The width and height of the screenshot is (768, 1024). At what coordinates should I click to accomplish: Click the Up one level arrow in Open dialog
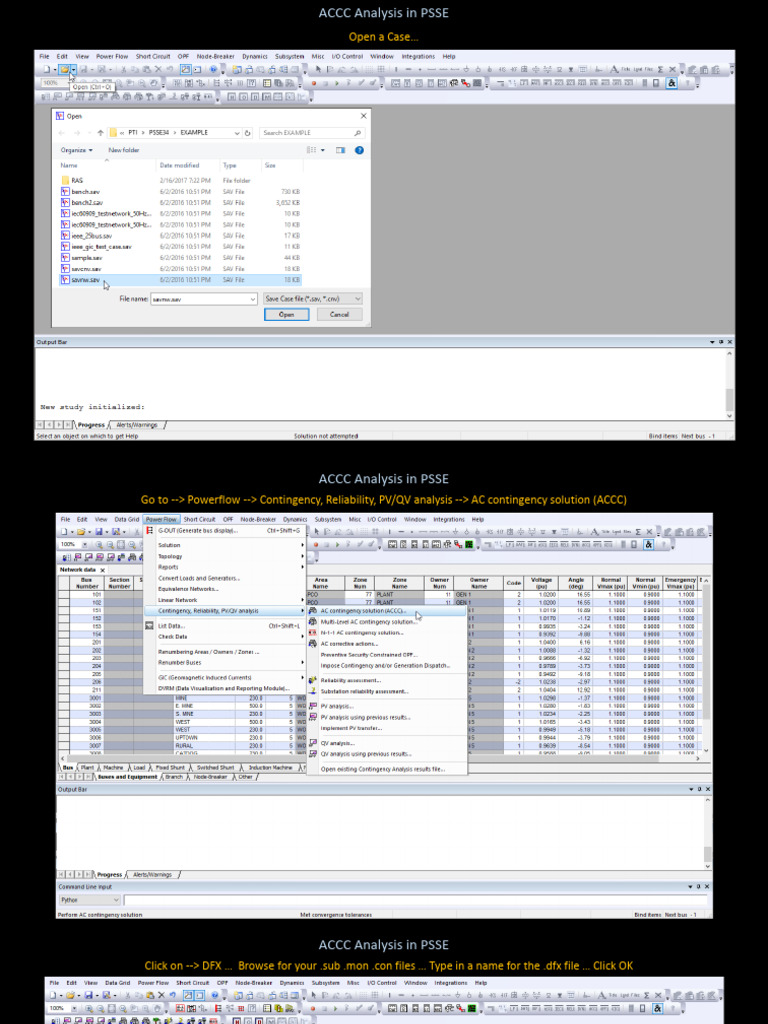pyautogui.click(x=101, y=133)
